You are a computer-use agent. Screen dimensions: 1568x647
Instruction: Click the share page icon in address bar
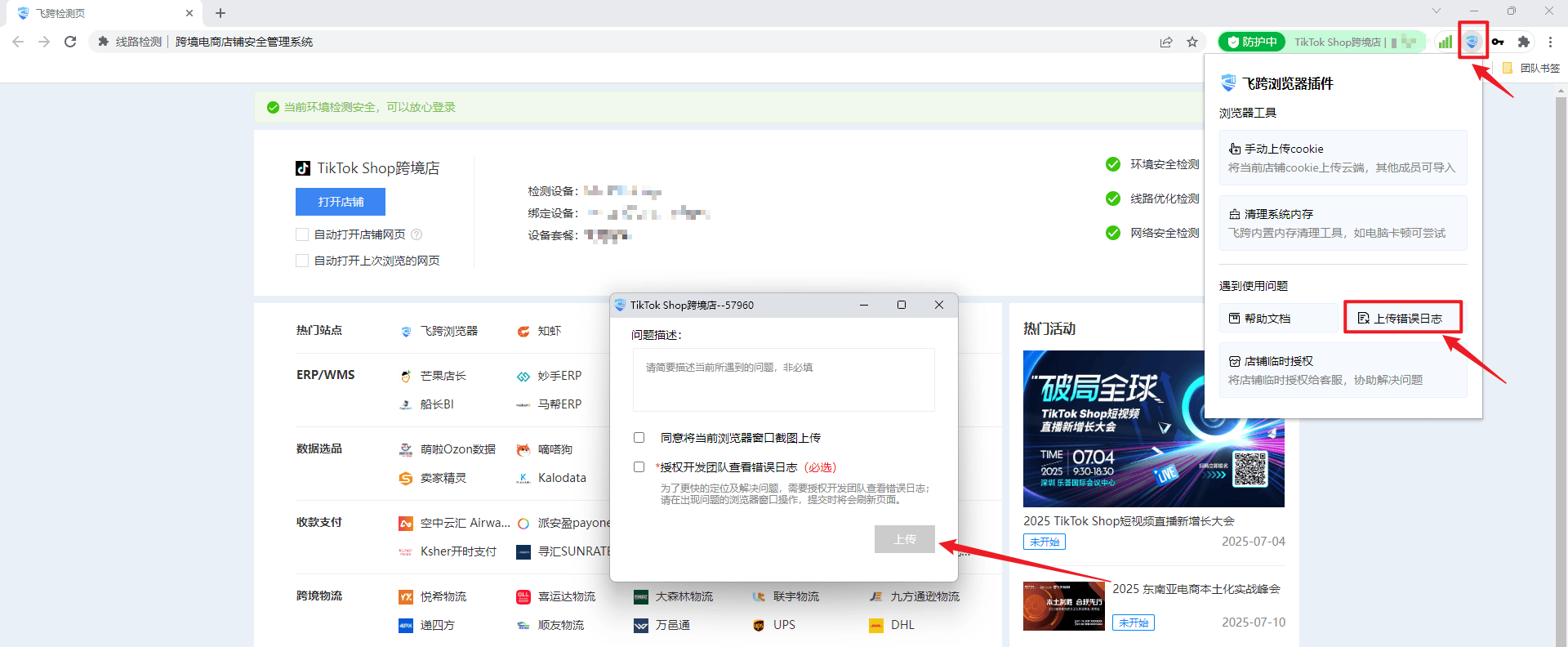[1166, 42]
